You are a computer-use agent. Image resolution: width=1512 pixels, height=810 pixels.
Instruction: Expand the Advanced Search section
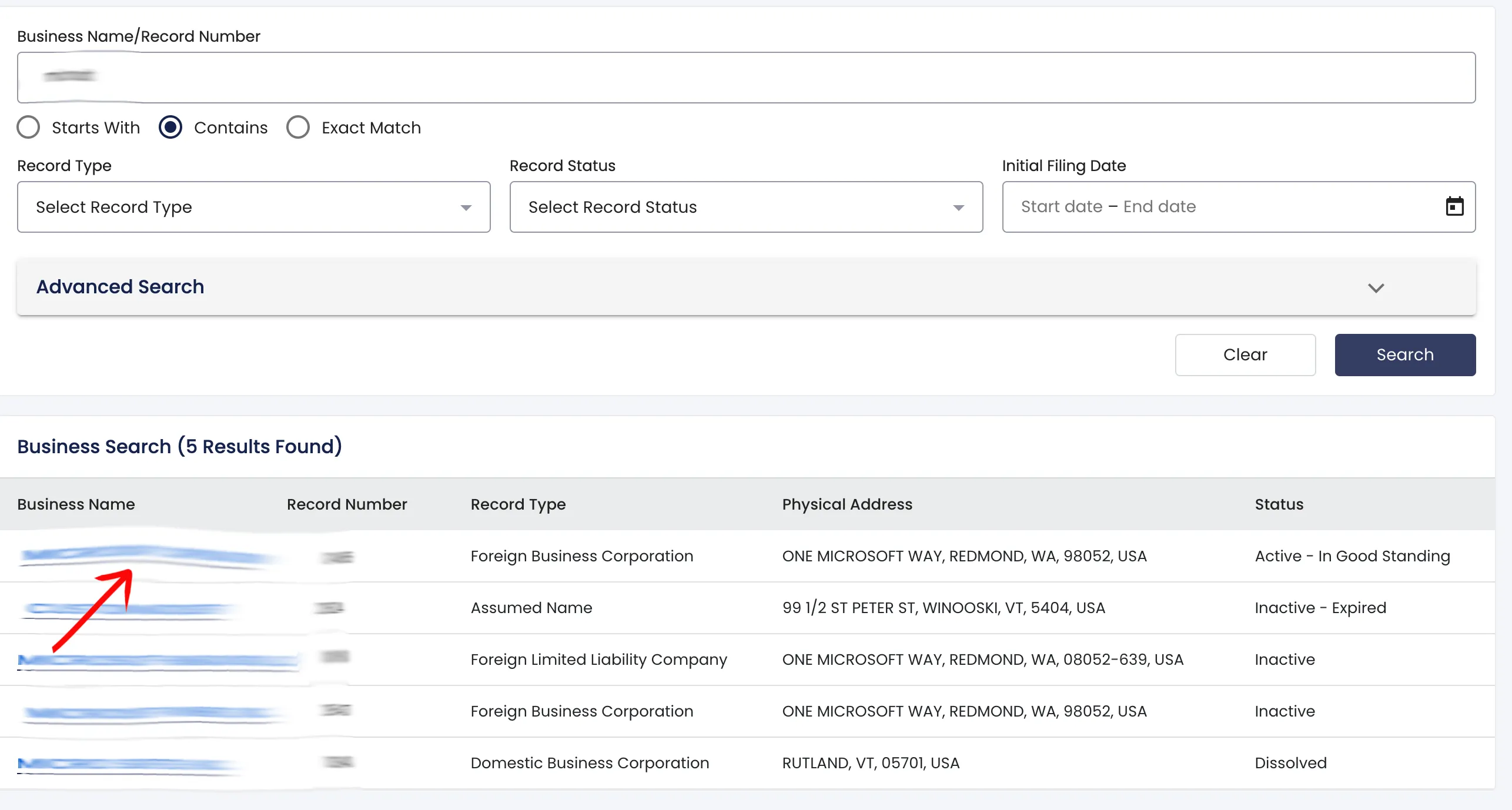point(746,287)
